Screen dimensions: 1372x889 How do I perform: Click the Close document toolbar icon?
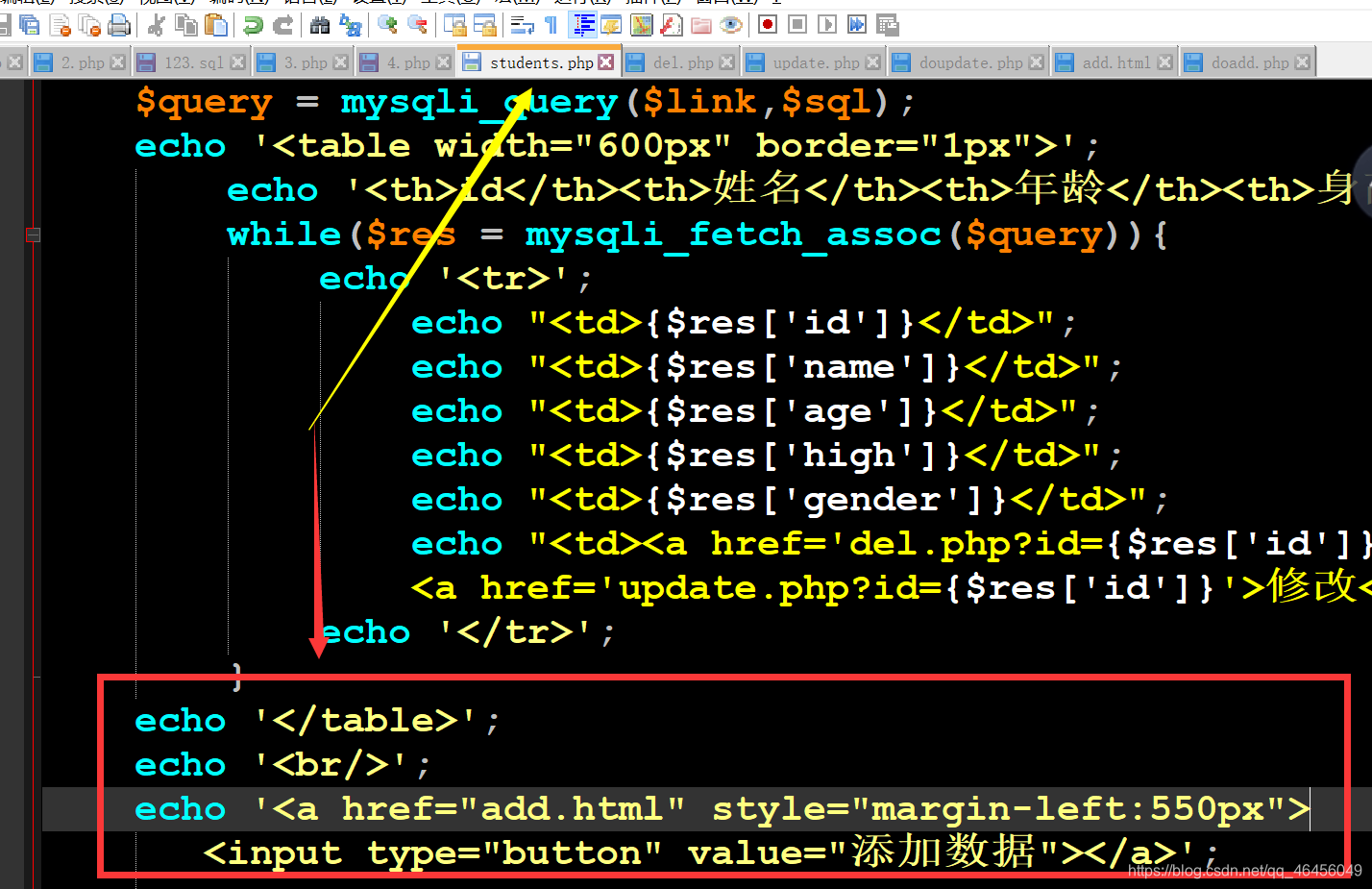[x=60, y=25]
